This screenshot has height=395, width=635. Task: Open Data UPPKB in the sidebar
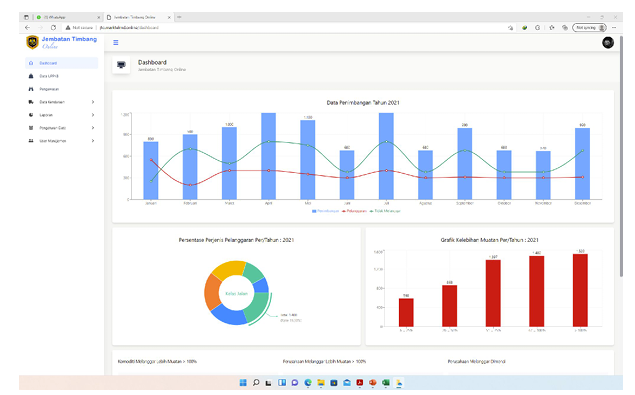pyautogui.click(x=62, y=76)
